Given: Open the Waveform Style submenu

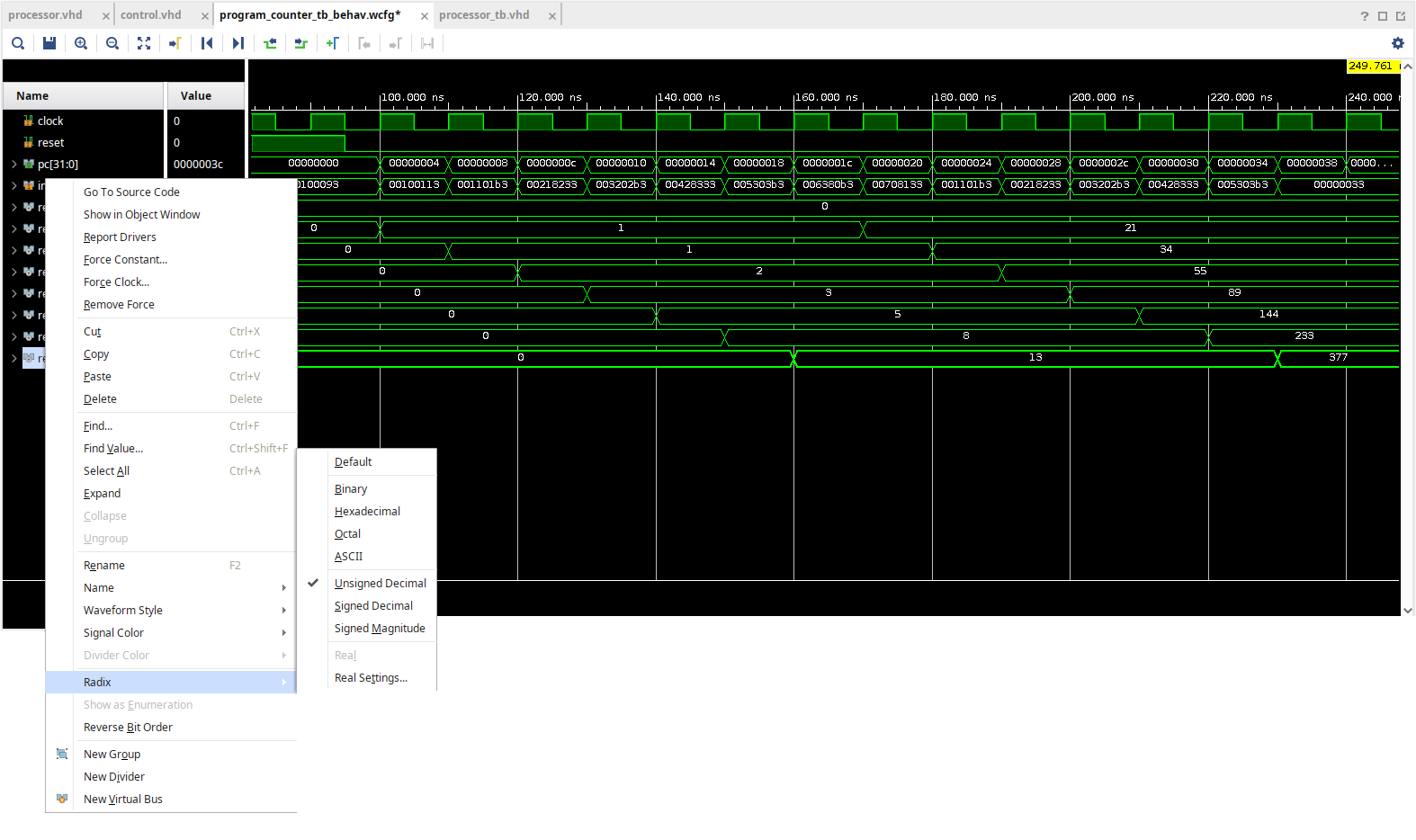Looking at the screenshot, I should [x=171, y=610].
